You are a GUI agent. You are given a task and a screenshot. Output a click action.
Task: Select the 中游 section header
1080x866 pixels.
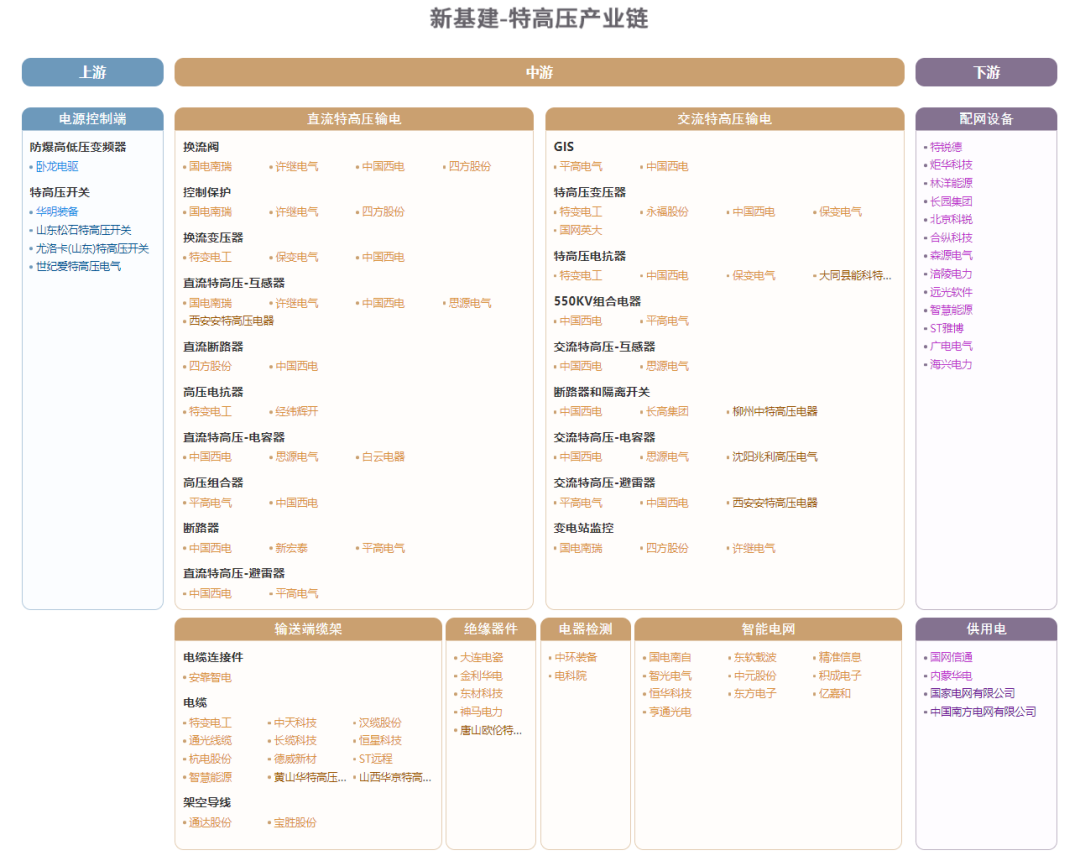(x=540, y=72)
